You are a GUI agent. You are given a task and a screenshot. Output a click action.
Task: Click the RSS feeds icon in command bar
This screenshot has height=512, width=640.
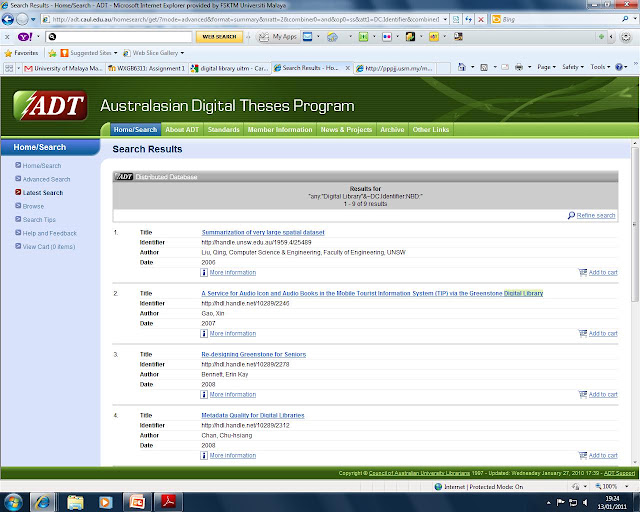point(484,67)
